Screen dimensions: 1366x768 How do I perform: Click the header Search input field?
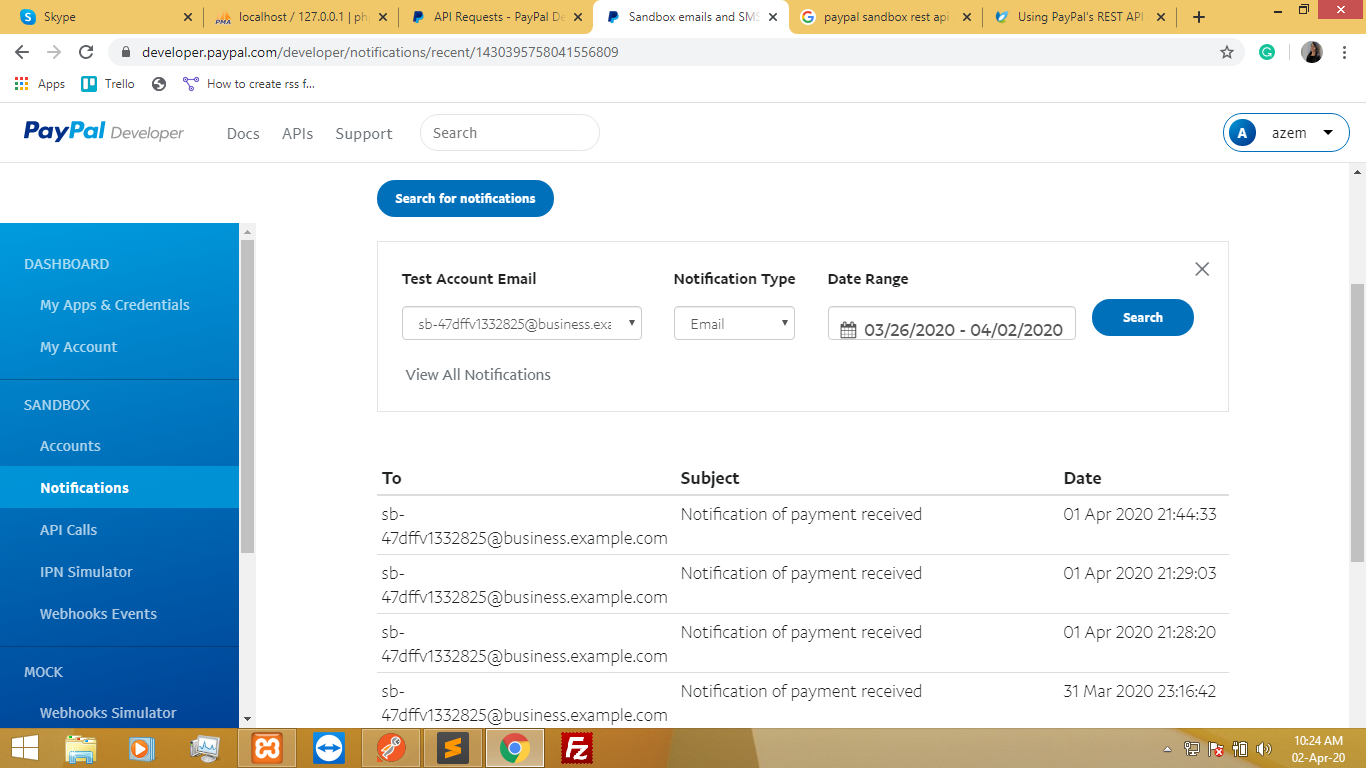click(x=510, y=133)
